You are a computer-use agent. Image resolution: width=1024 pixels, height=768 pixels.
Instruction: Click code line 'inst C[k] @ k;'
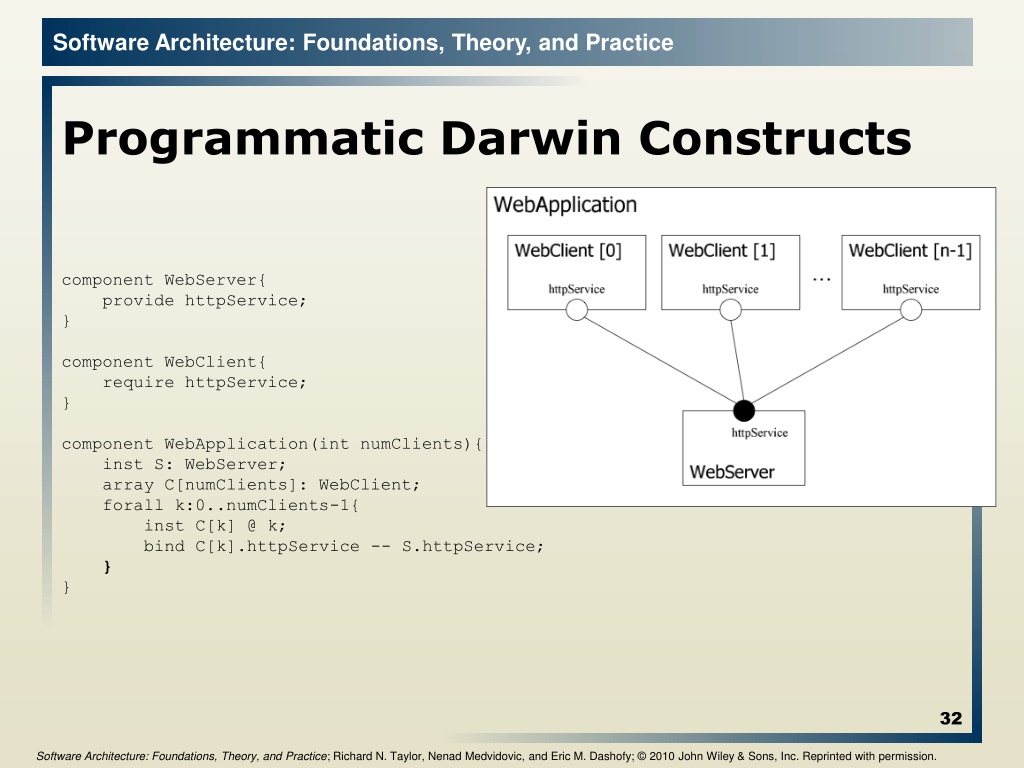click(x=215, y=526)
